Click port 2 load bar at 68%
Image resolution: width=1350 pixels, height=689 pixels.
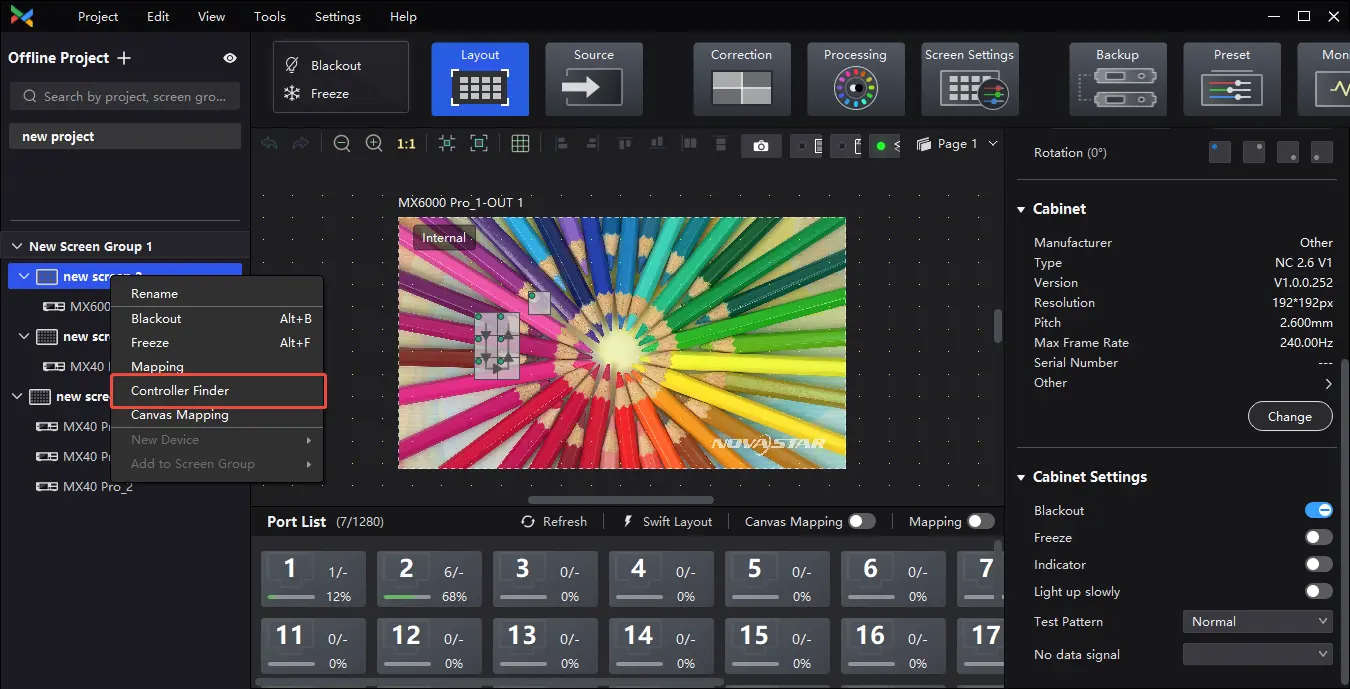pos(407,597)
